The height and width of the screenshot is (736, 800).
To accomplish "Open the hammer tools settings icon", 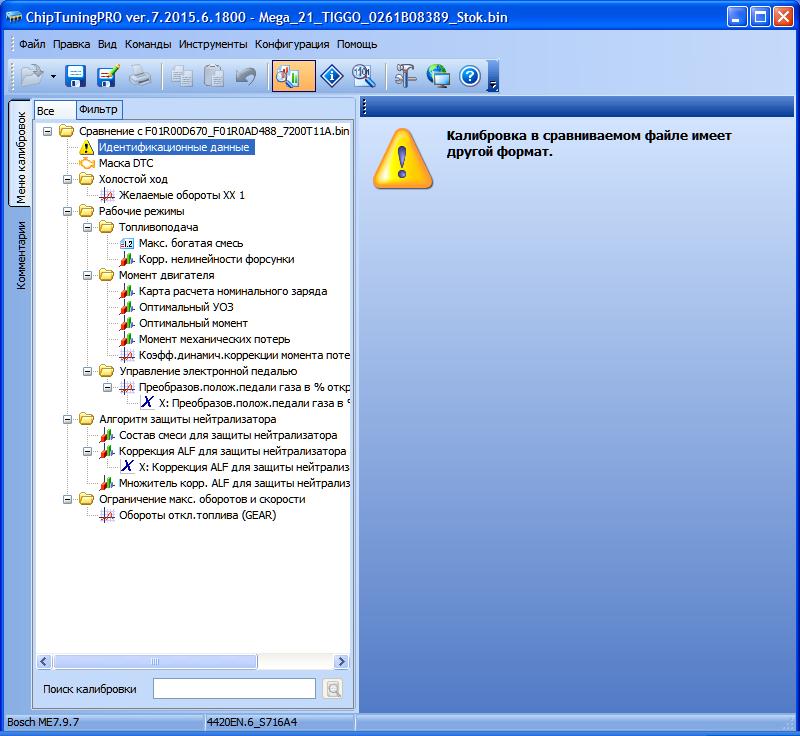I will click(x=406, y=76).
